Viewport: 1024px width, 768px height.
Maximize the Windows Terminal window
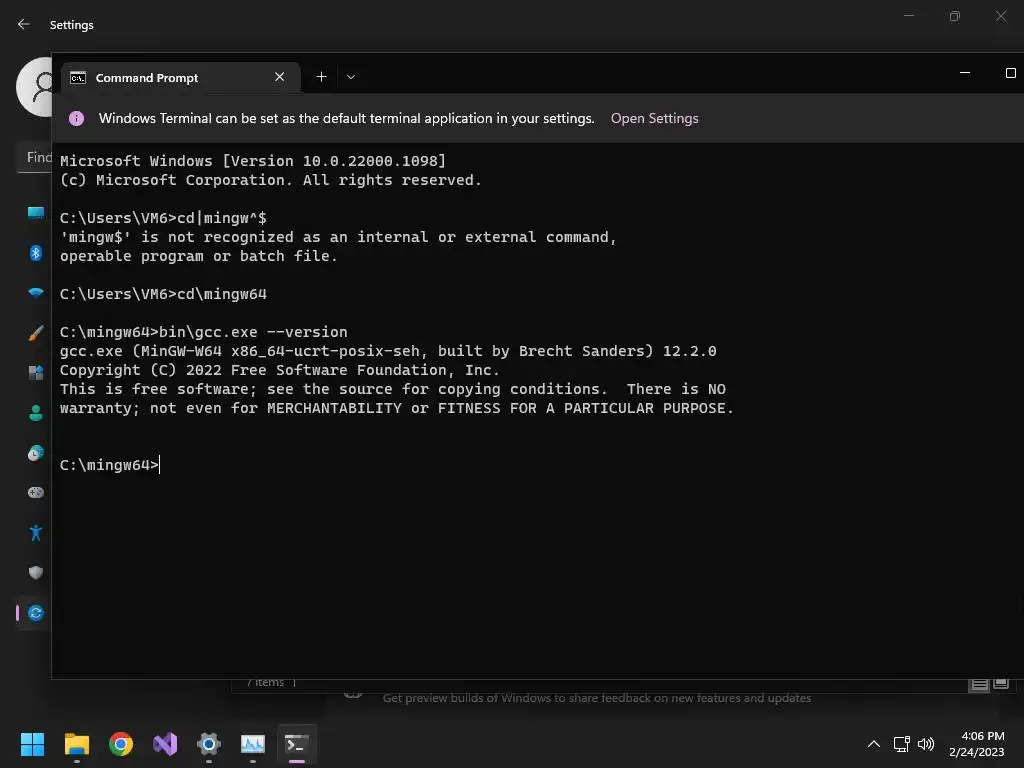coord(1010,73)
